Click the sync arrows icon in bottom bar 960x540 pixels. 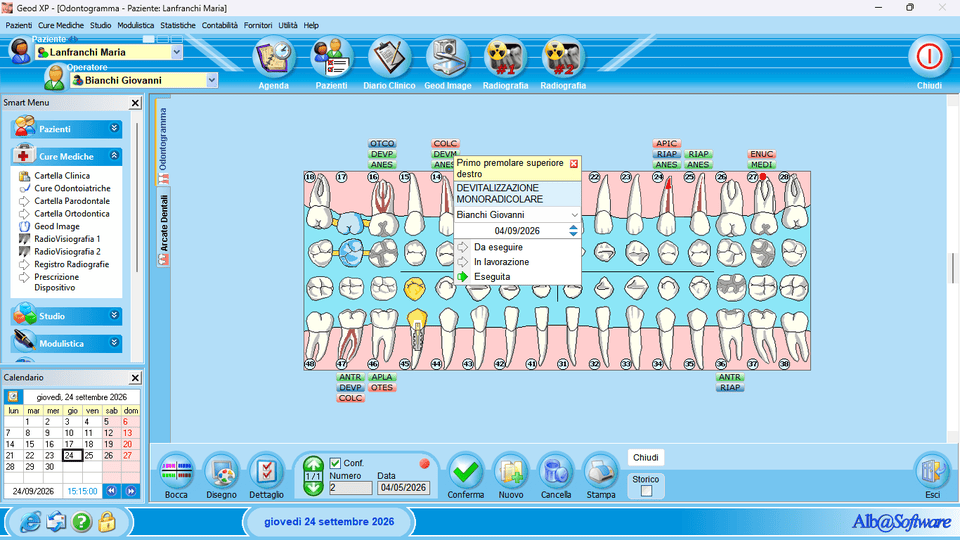tap(56, 522)
